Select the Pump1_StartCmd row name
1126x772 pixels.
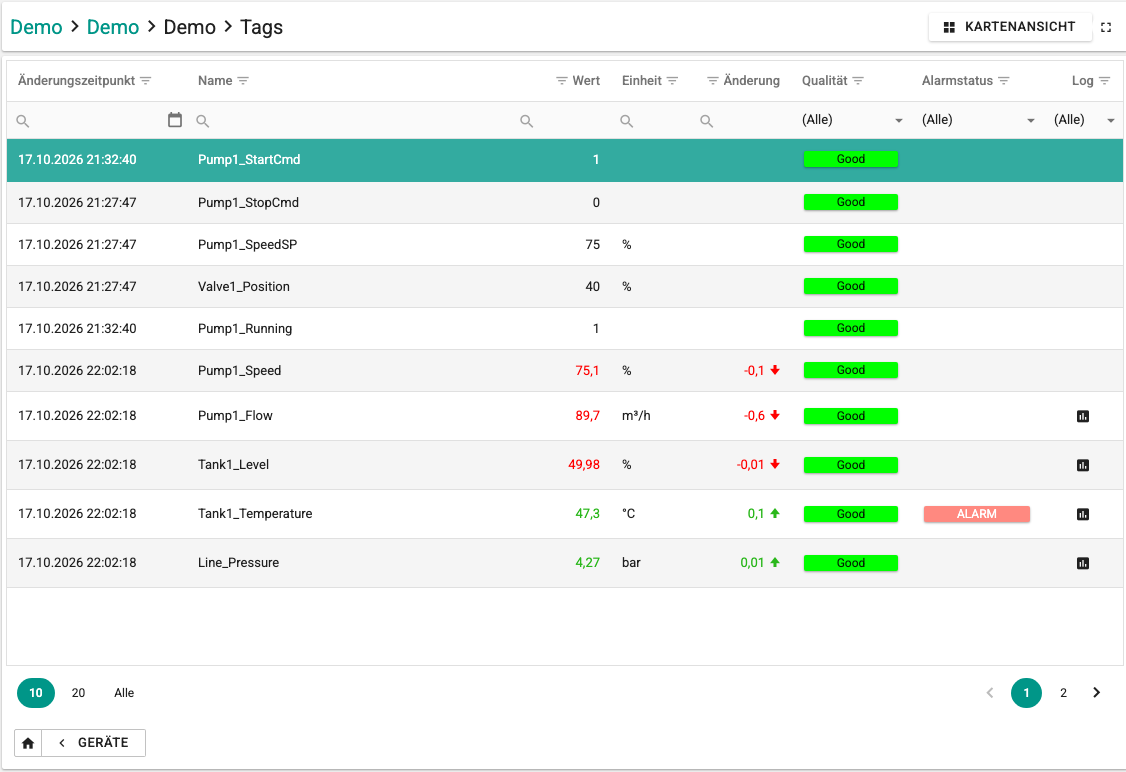[x=249, y=159]
